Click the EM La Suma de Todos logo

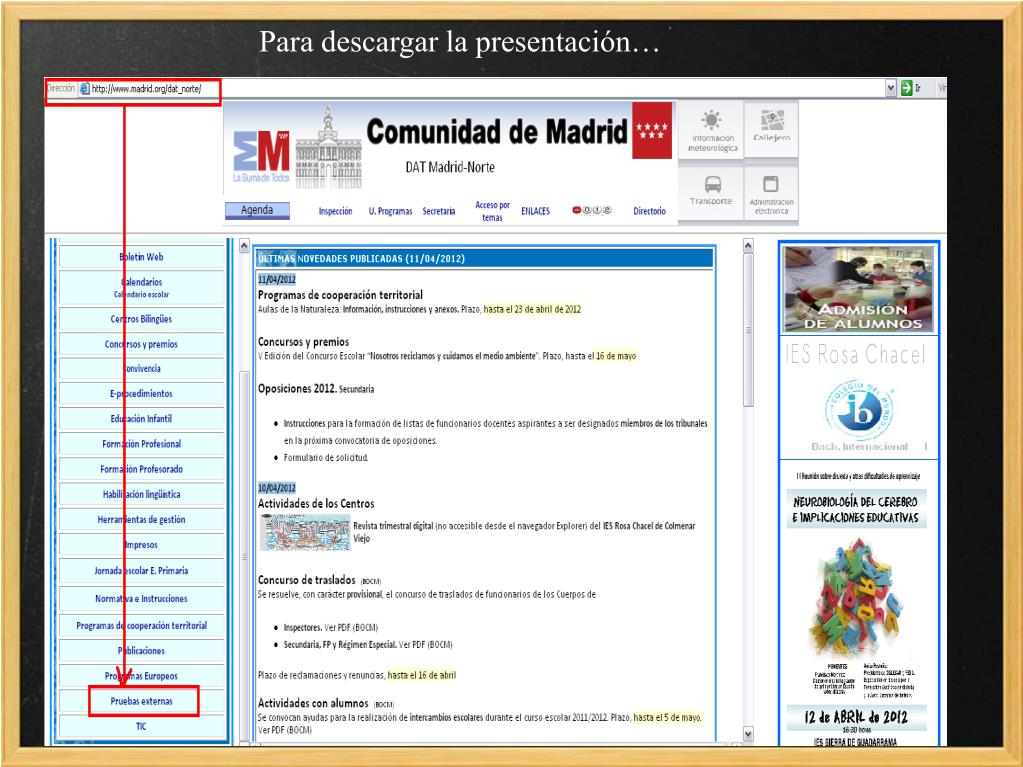pos(261,157)
